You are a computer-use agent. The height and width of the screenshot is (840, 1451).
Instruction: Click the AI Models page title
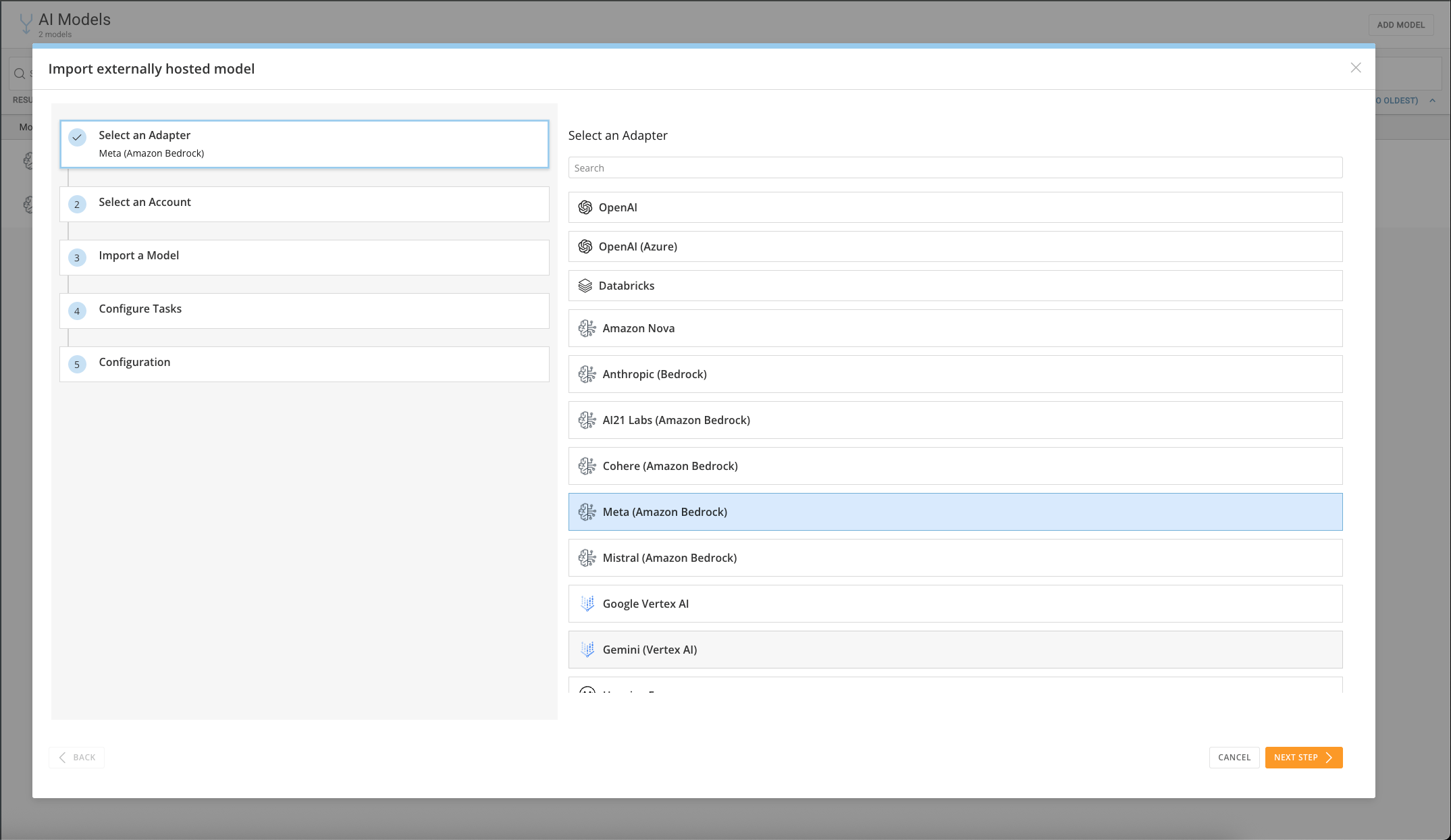pos(74,20)
